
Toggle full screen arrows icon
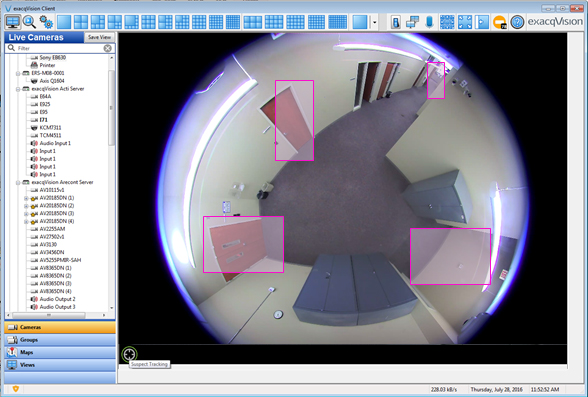click(x=465, y=22)
